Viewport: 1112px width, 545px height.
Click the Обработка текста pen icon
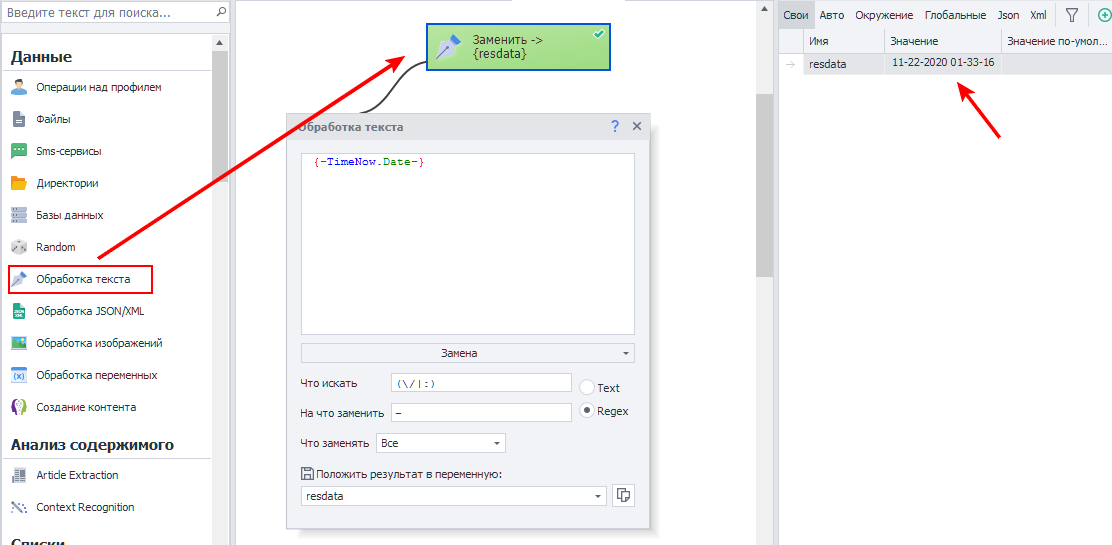pos(19,280)
